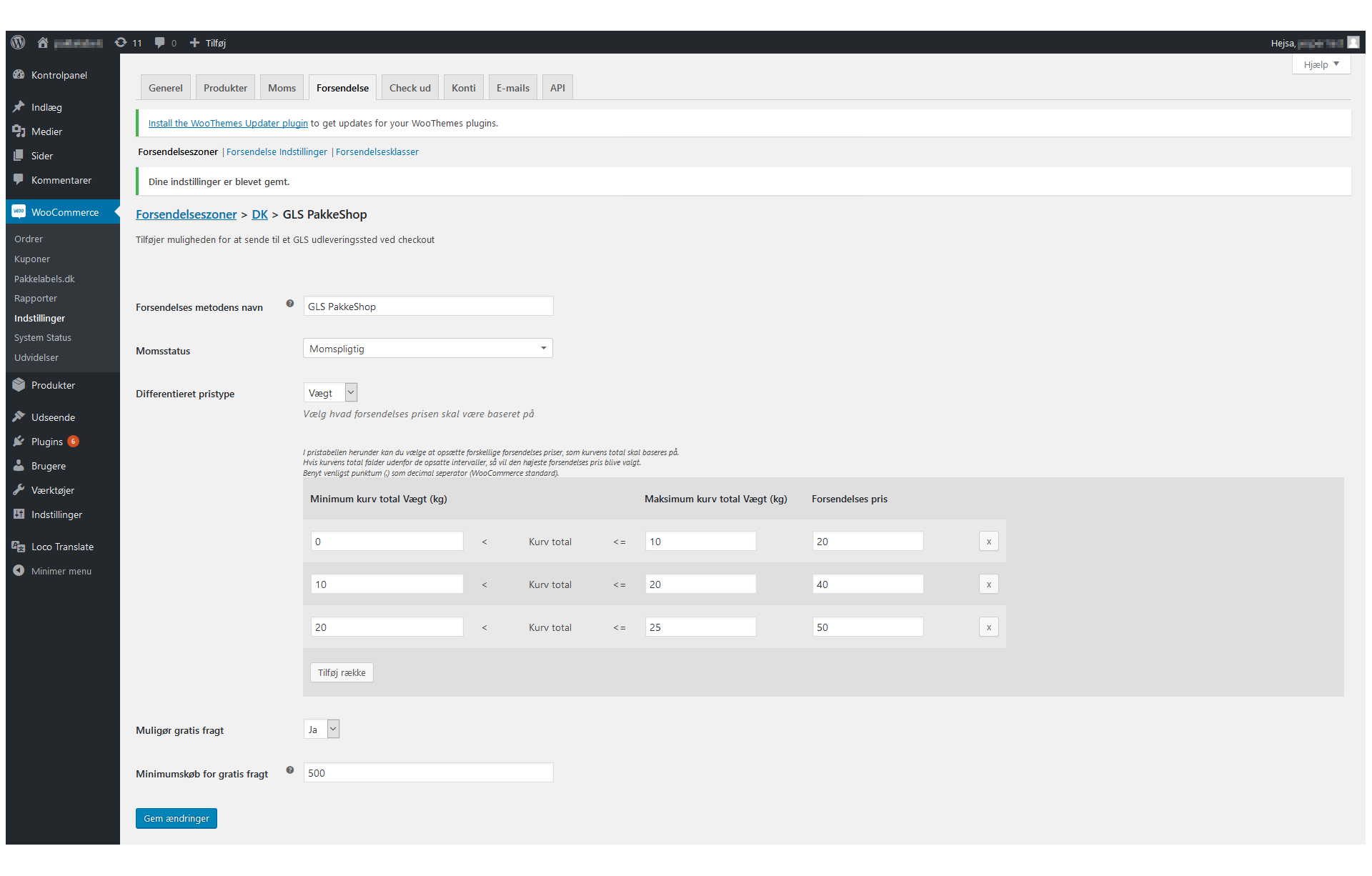Screen dimensions: 1372x876
Task: Click the Minimer menu collapse icon
Action: [19, 571]
